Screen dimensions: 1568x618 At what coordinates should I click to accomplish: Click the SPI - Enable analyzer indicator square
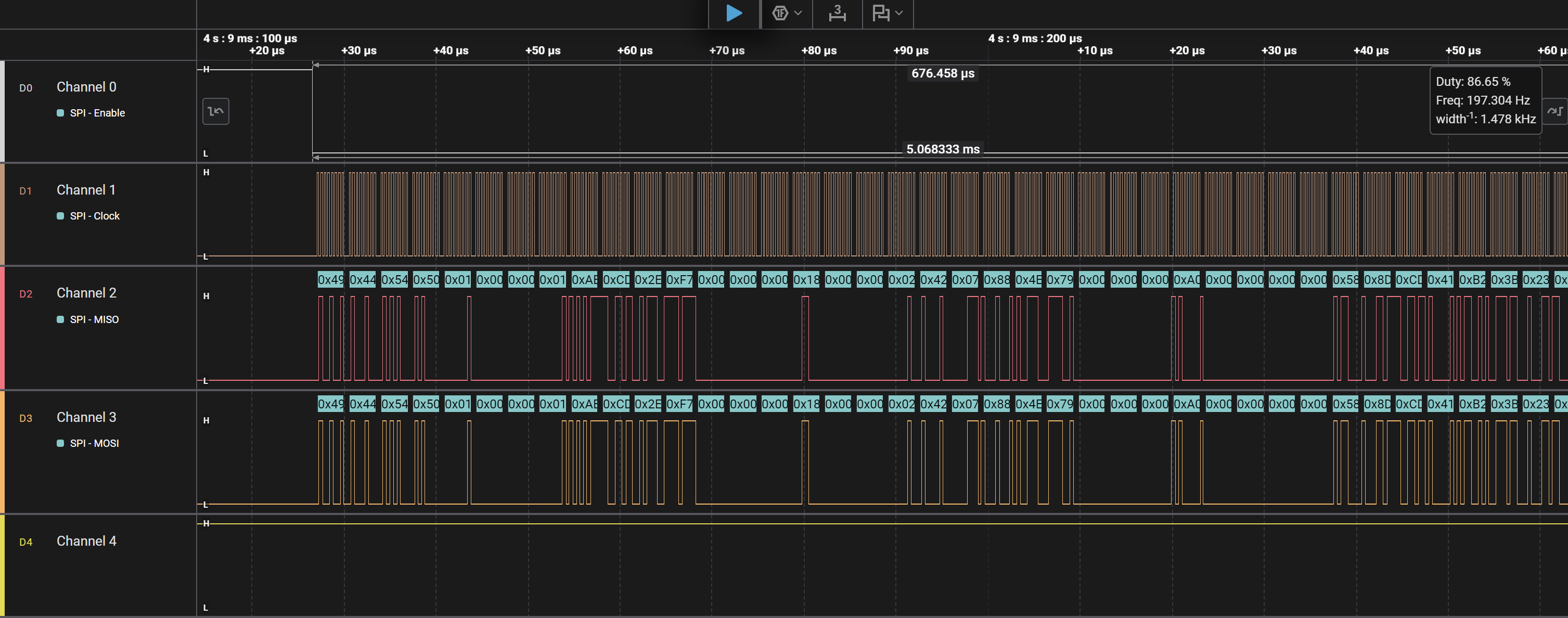coord(60,113)
